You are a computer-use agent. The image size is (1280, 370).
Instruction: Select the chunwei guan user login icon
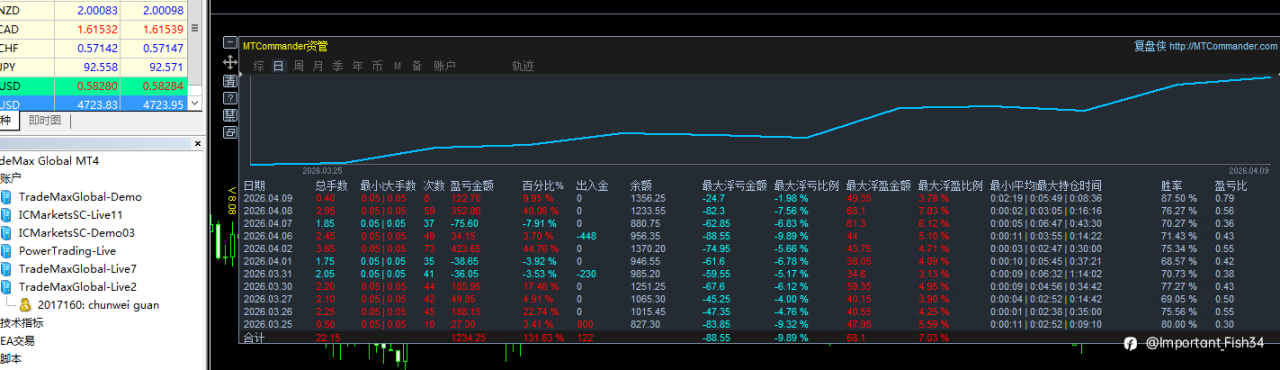coord(25,304)
